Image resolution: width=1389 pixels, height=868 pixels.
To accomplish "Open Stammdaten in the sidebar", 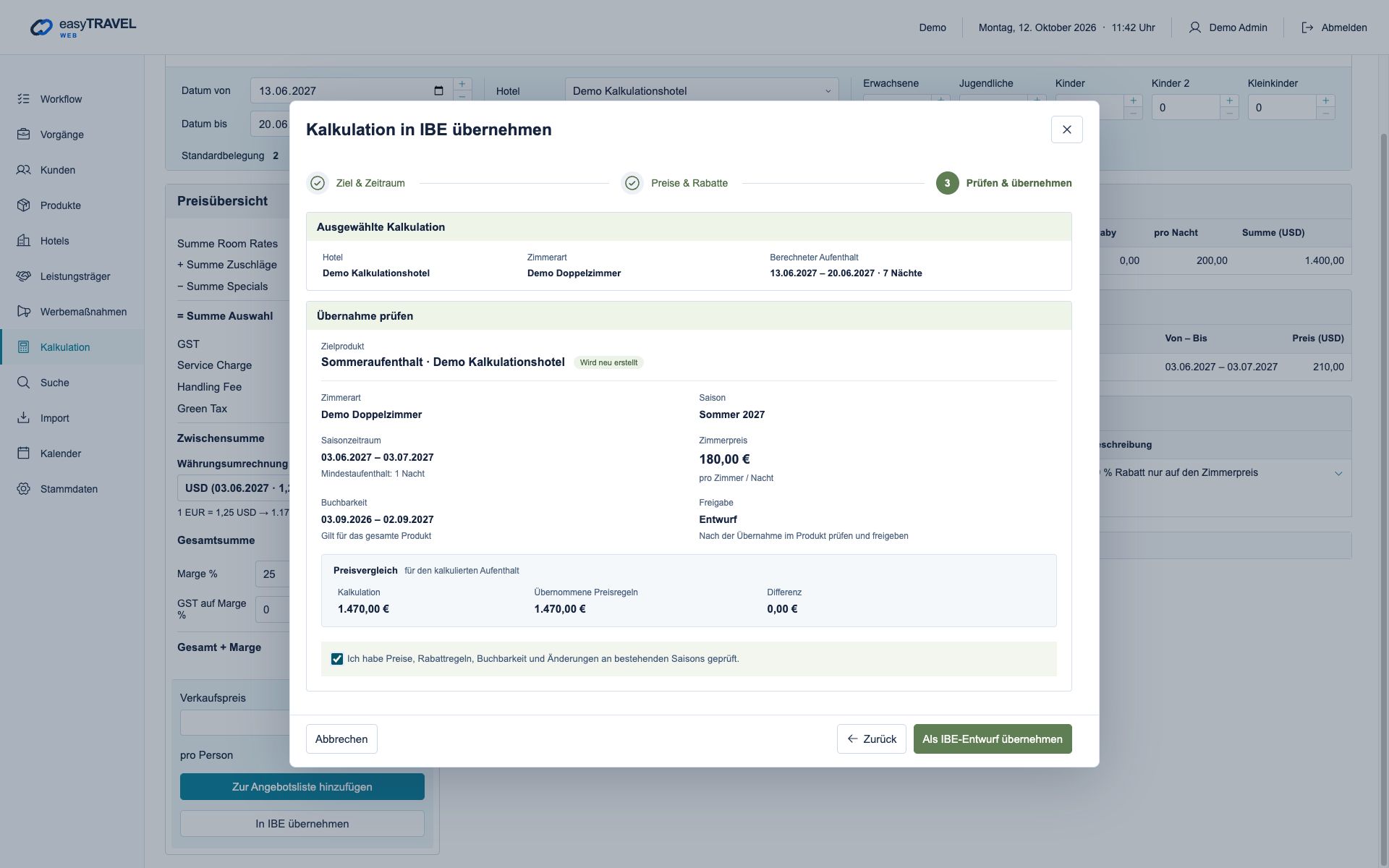I will (72, 489).
